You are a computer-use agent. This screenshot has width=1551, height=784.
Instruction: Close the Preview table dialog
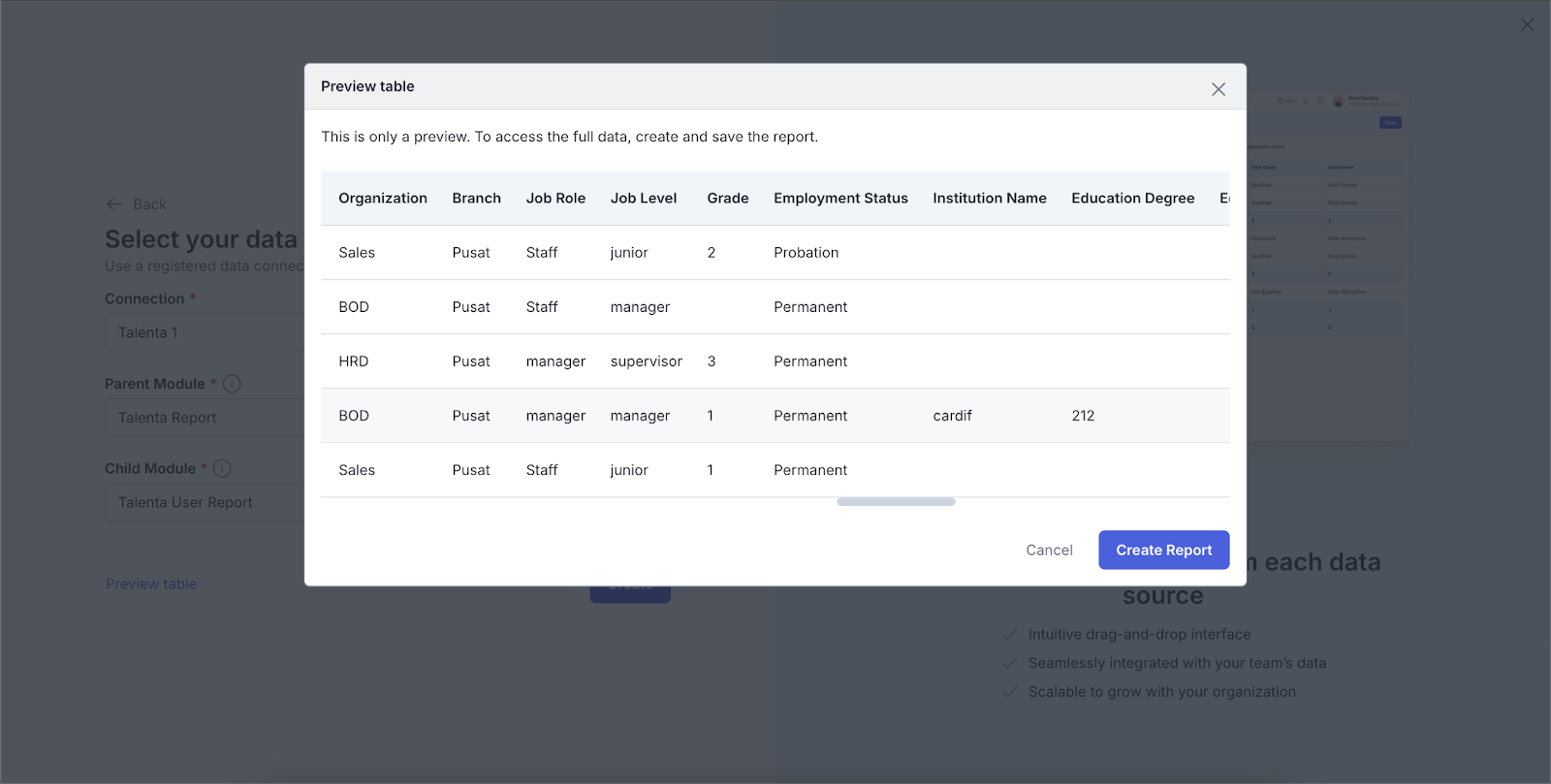[x=1219, y=89]
